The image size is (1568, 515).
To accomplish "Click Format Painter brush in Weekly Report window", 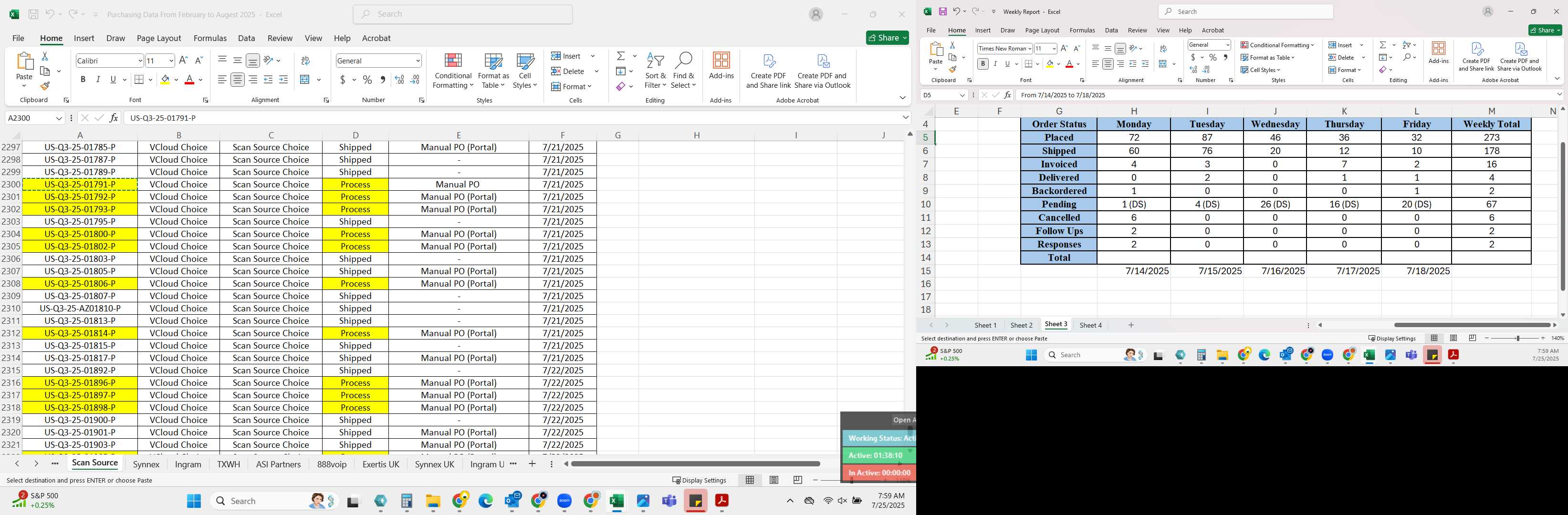I will pos(952,69).
